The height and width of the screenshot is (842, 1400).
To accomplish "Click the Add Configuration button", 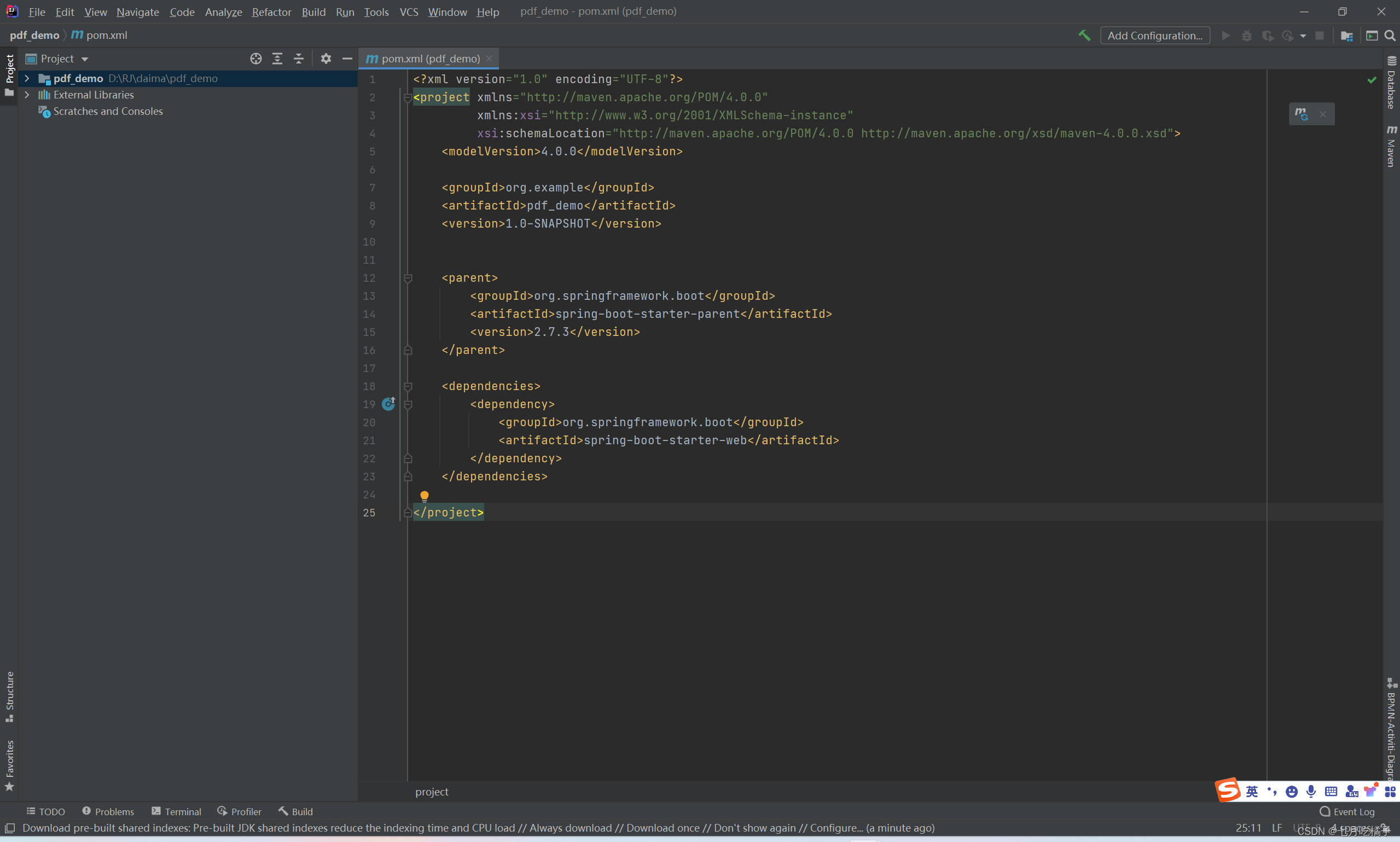I will 1154,35.
